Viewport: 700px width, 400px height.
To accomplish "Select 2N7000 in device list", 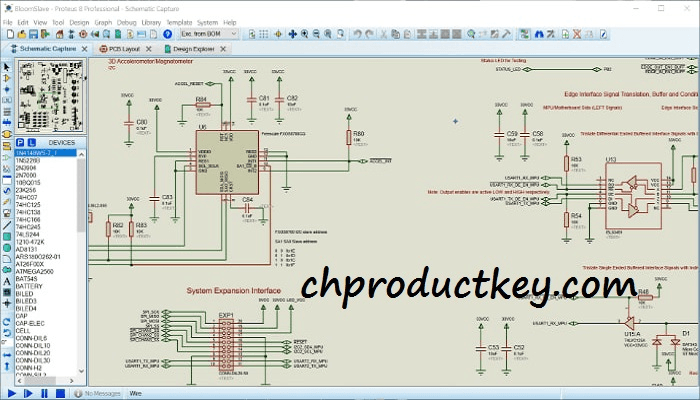I will 26,175.
